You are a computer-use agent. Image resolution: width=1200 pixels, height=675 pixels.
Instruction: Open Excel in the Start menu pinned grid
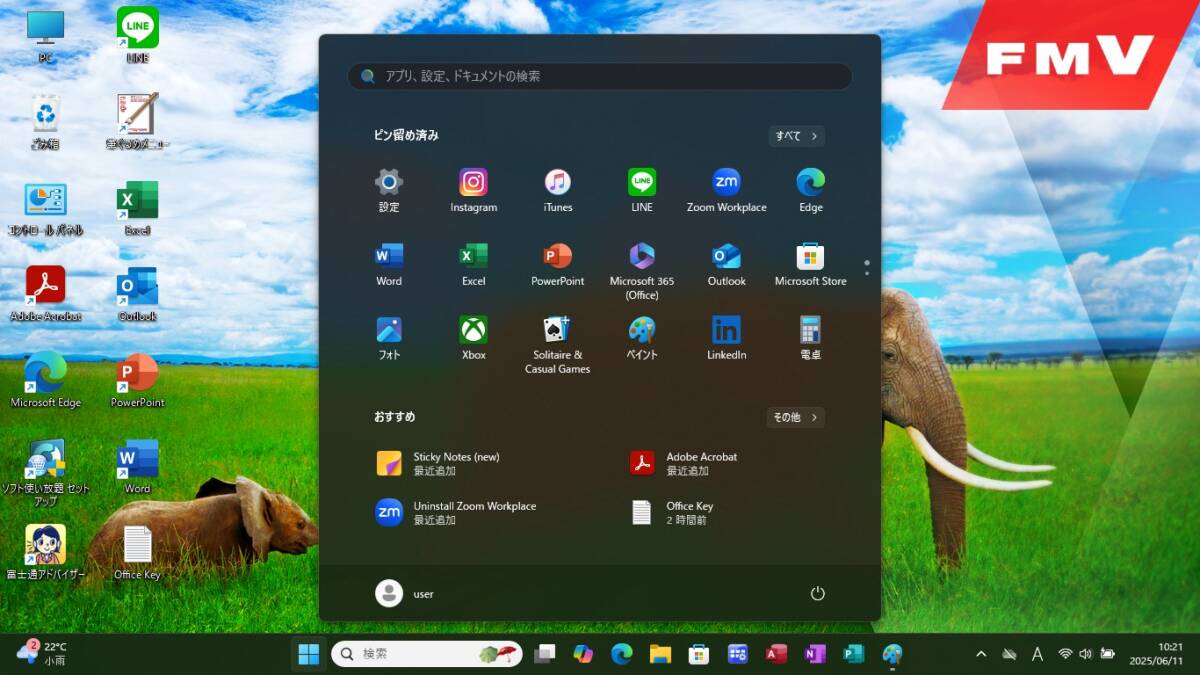(473, 264)
